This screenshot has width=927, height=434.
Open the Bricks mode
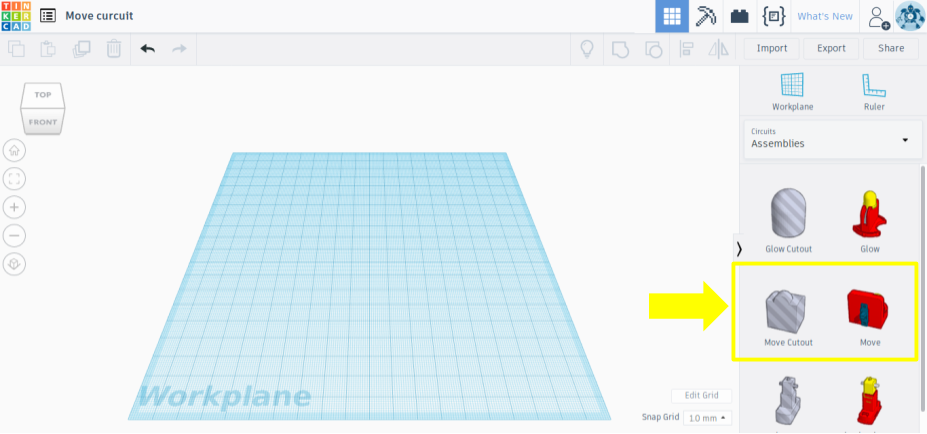tap(740, 16)
